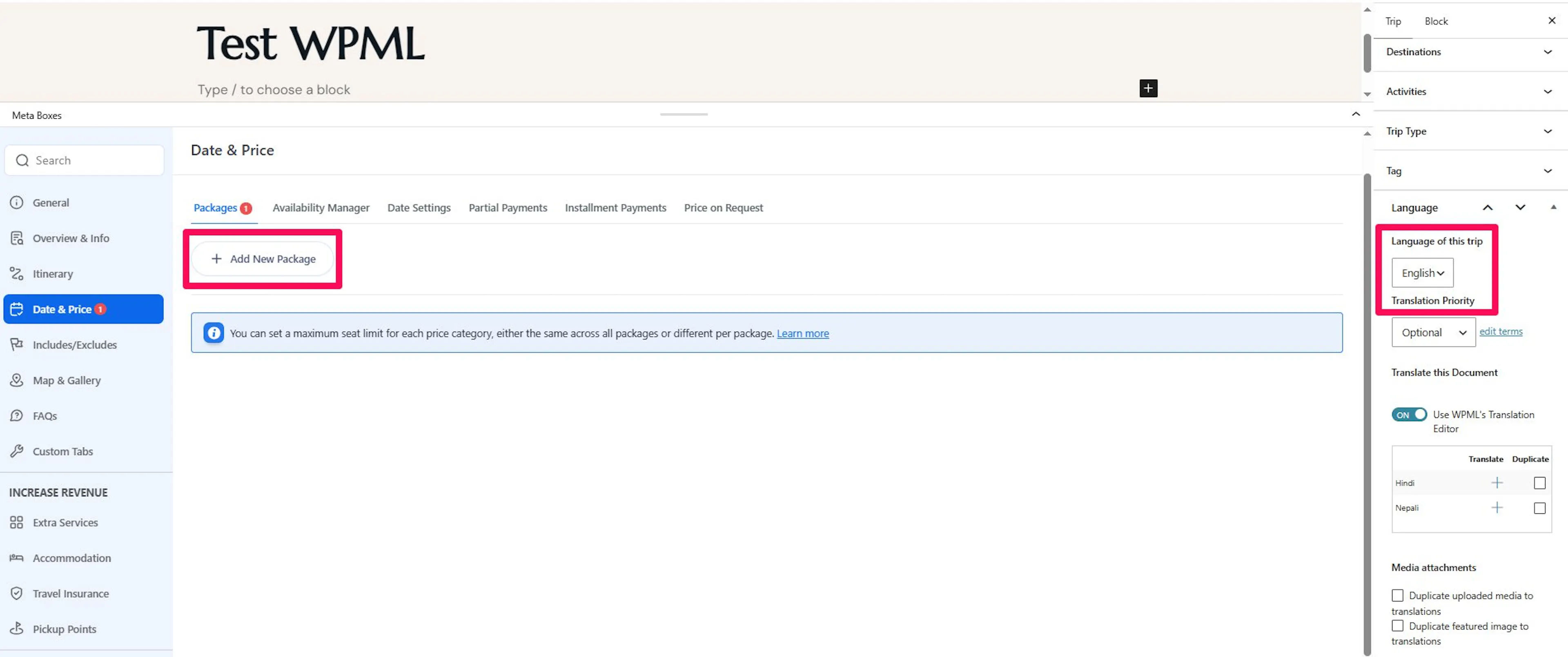Click the Custom Tabs wrench icon
The image size is (1568, 657).
pos(16,451)
